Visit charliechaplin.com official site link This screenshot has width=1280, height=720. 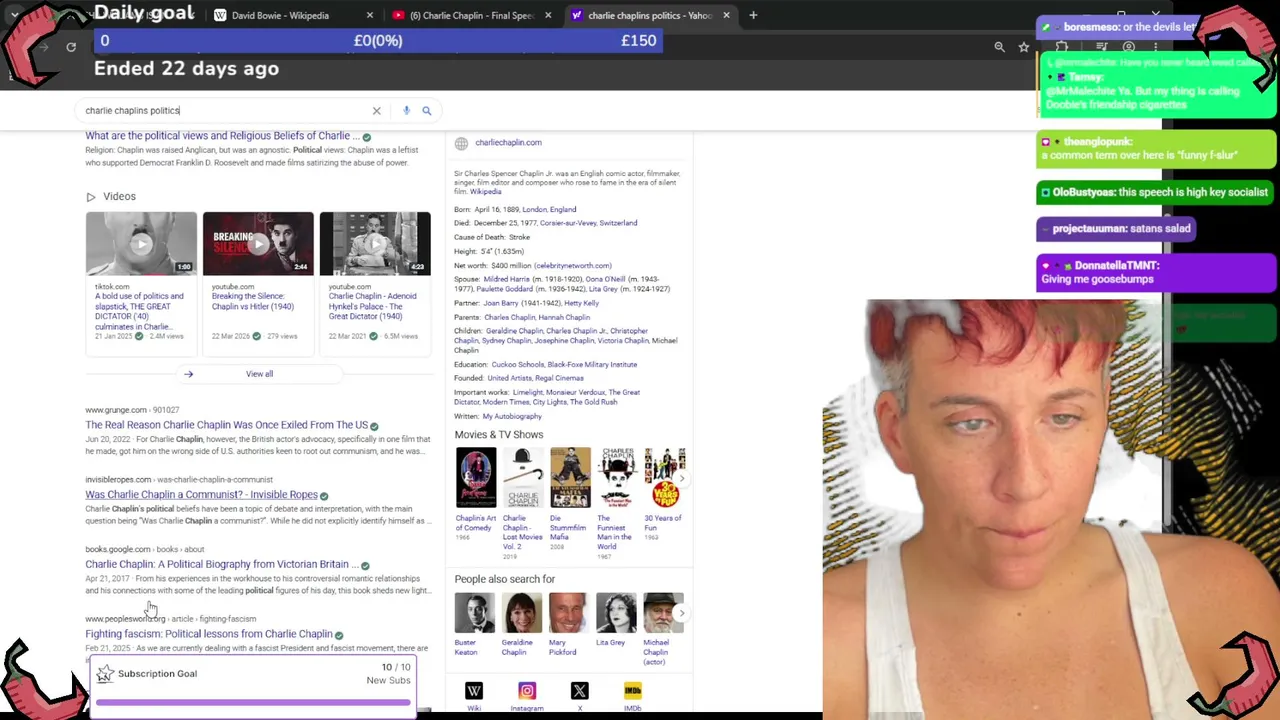tap(508, 143)
